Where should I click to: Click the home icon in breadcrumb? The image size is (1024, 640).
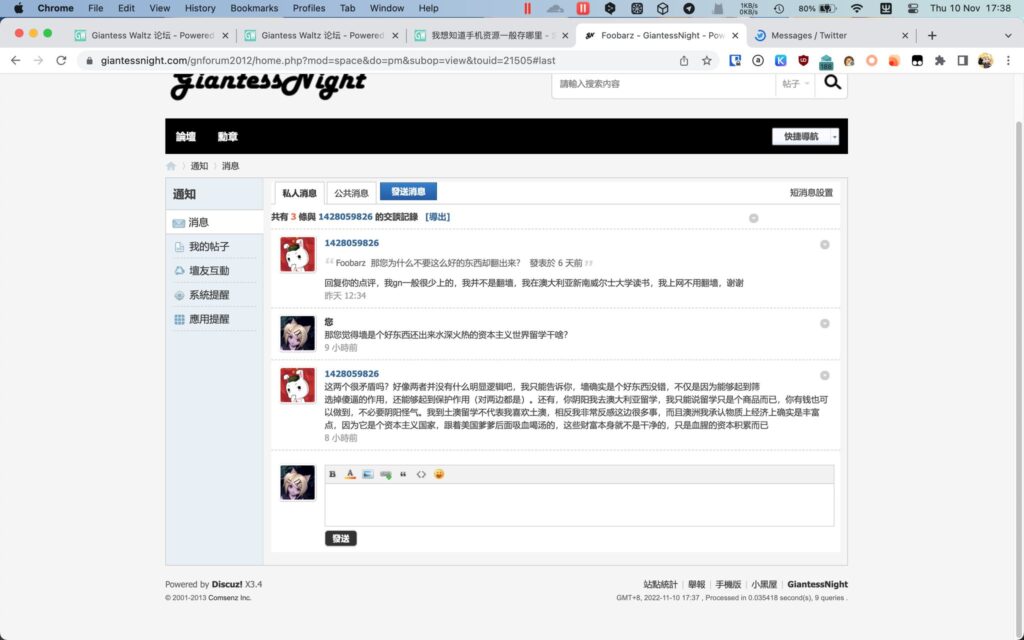[x=171, y=166]
